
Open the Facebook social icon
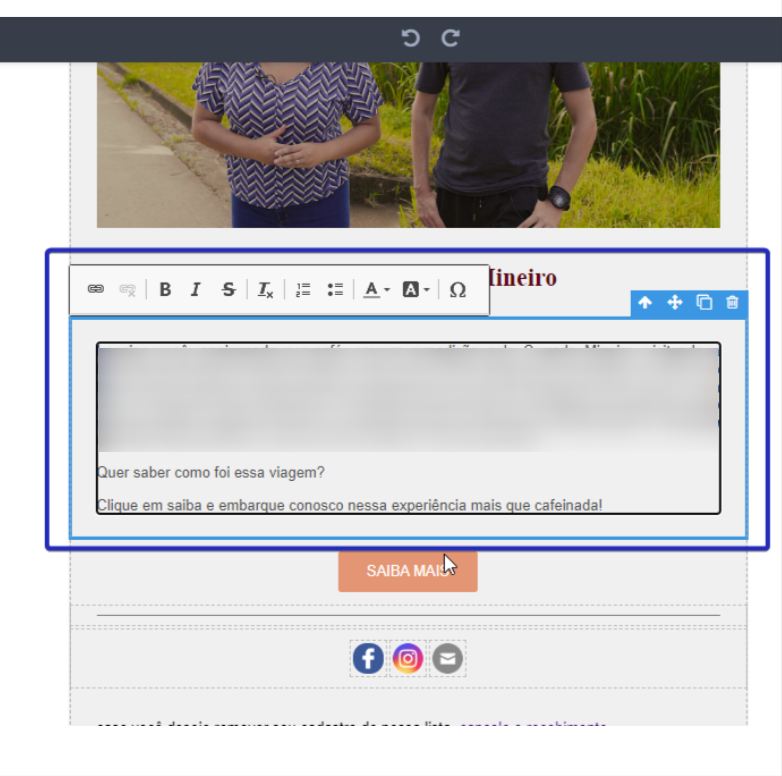click(x=368, y=658)
